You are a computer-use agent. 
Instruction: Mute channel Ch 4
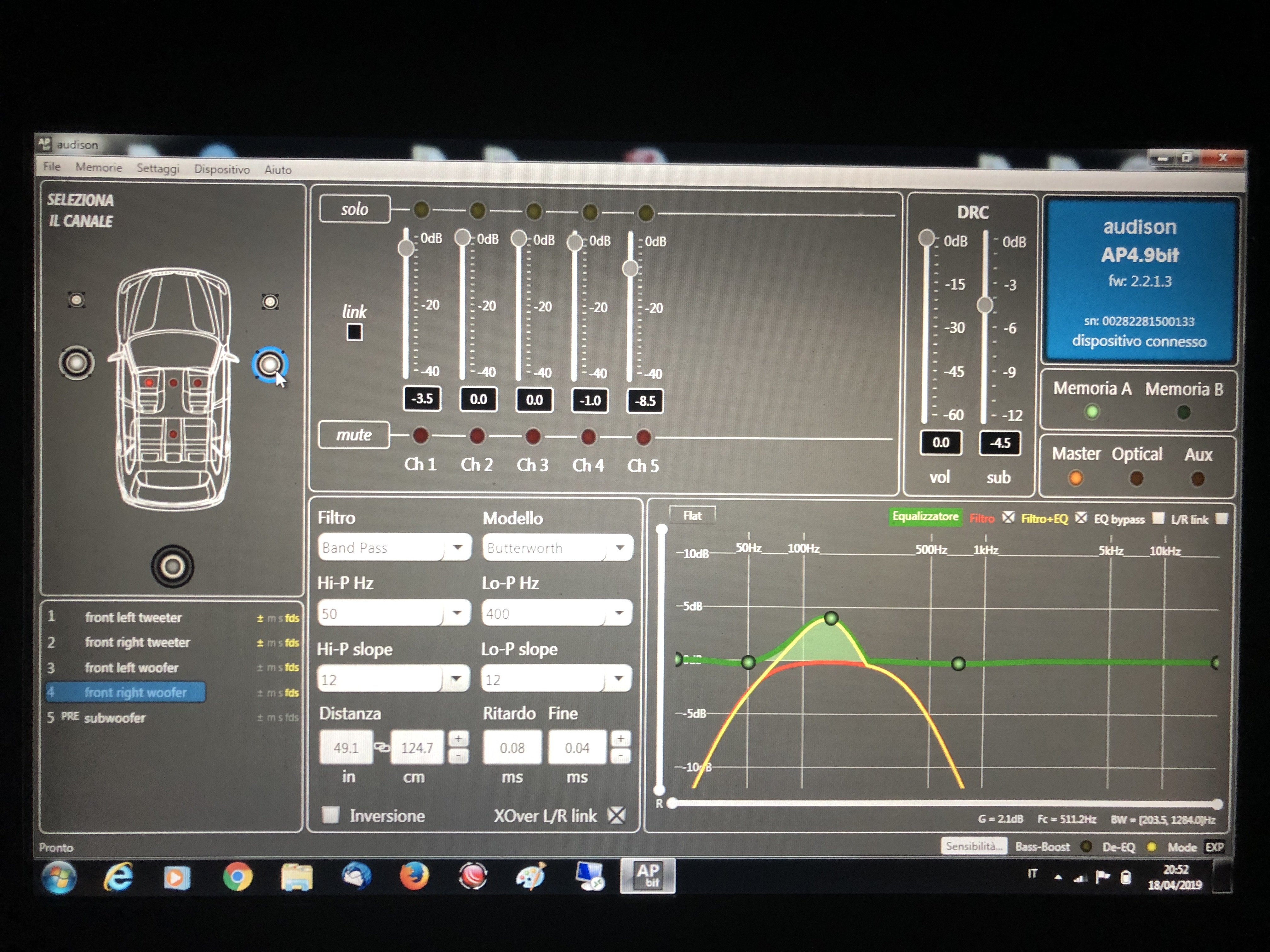coord(588,437)
